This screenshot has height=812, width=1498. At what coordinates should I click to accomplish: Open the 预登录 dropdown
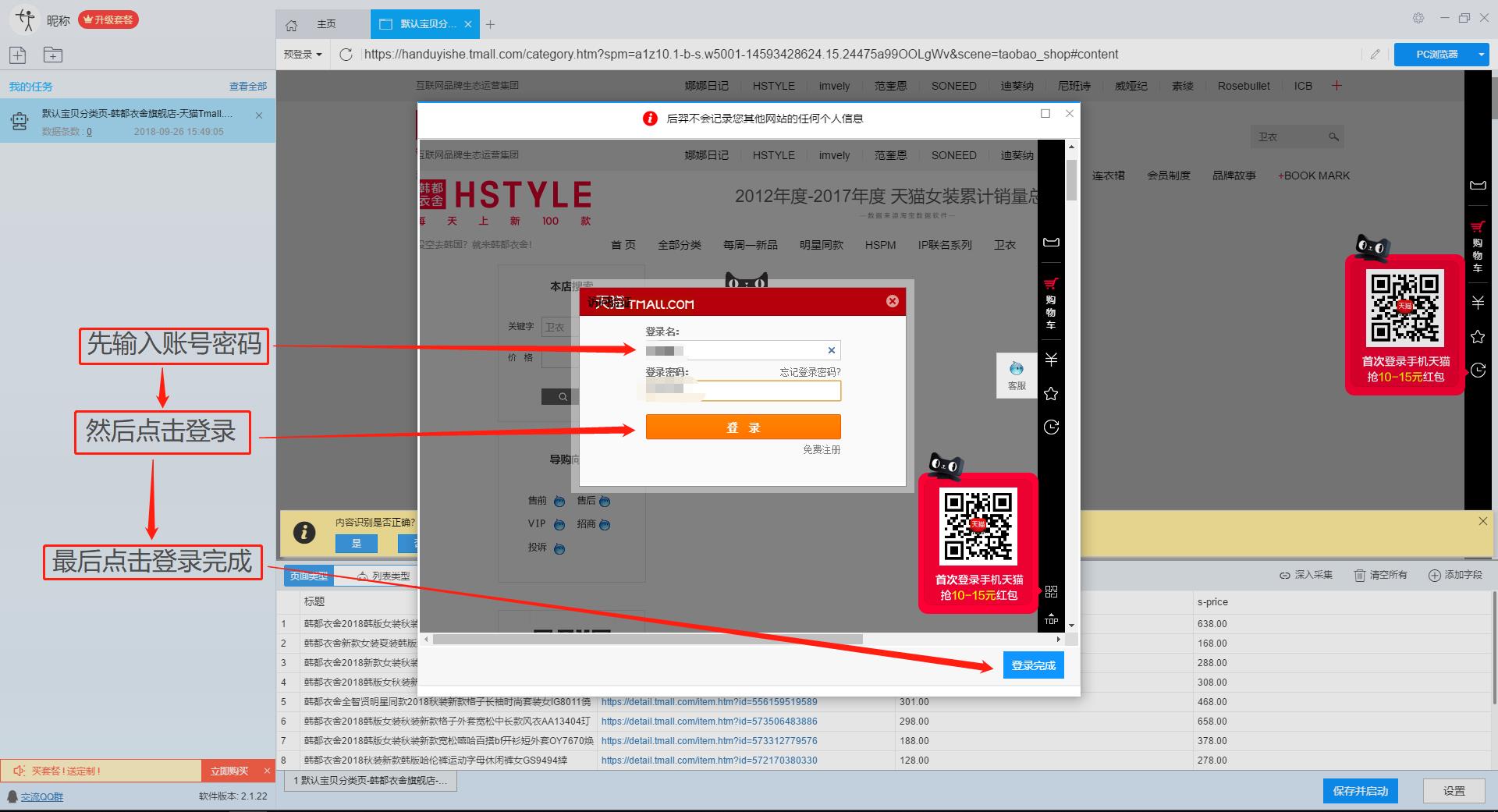coord(303,54)
